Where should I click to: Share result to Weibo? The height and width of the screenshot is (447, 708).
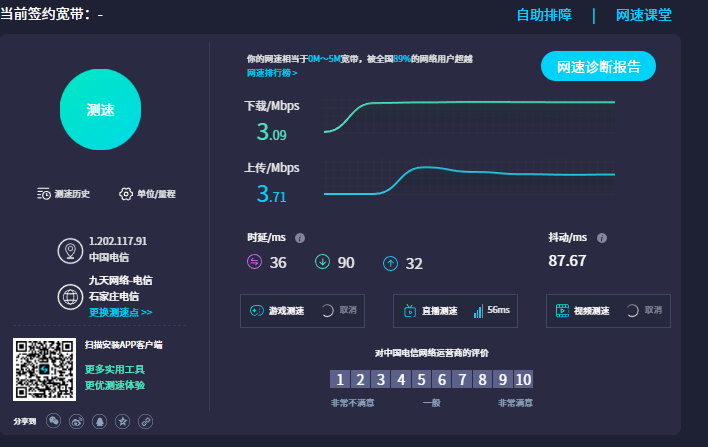(x=77, y=421)
